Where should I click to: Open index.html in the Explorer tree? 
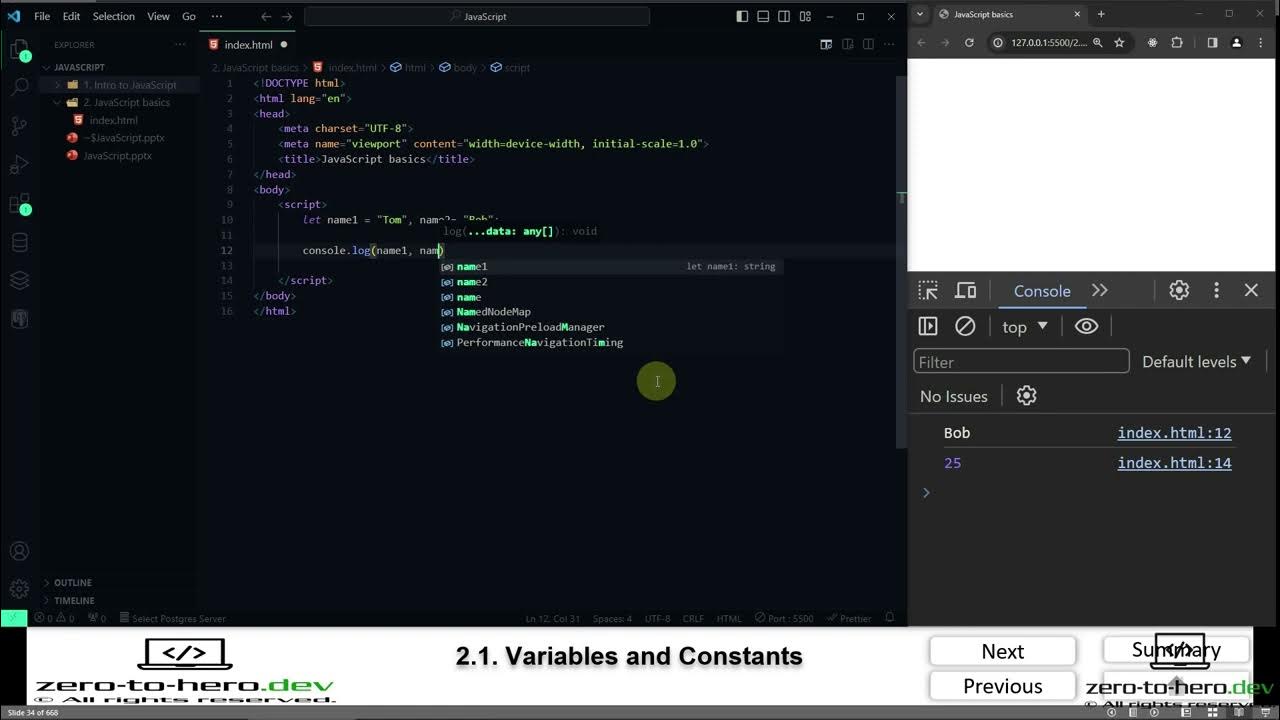pyautogui.click(x=113, y=120)
